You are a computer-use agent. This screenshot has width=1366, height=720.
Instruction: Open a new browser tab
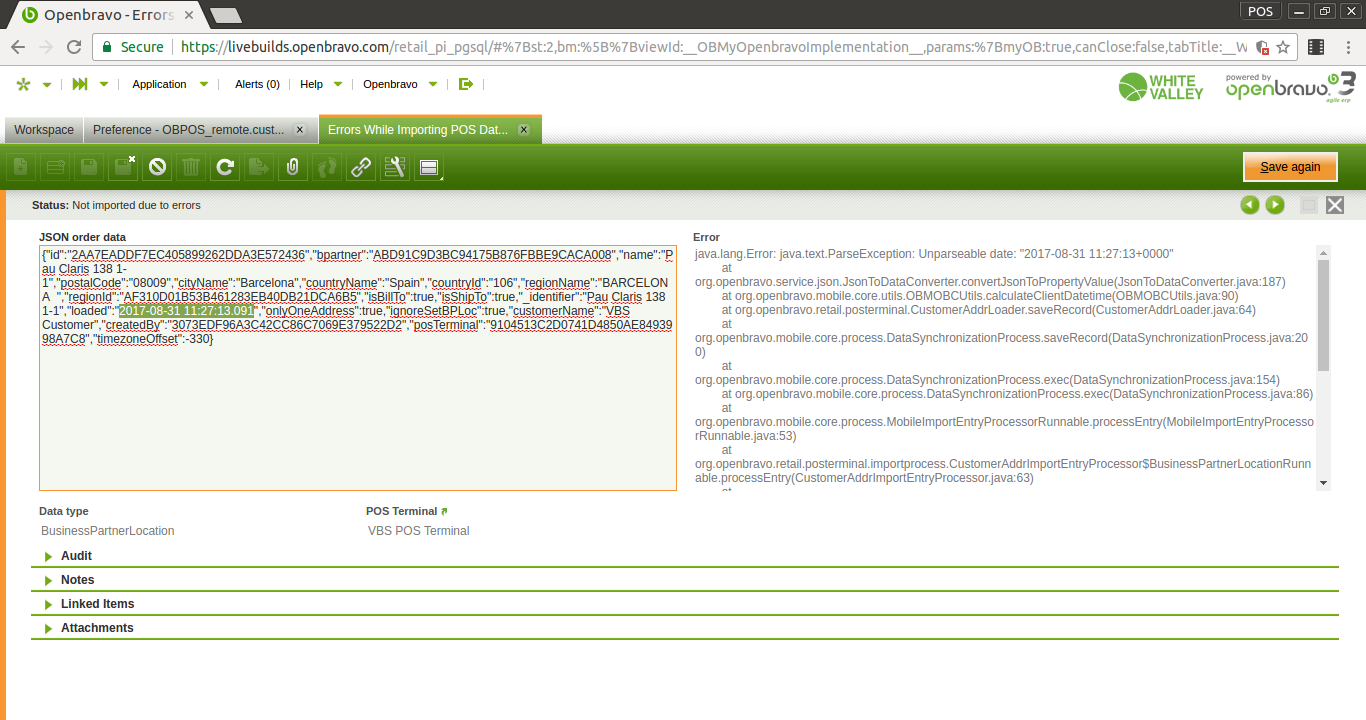pos(226,14)
